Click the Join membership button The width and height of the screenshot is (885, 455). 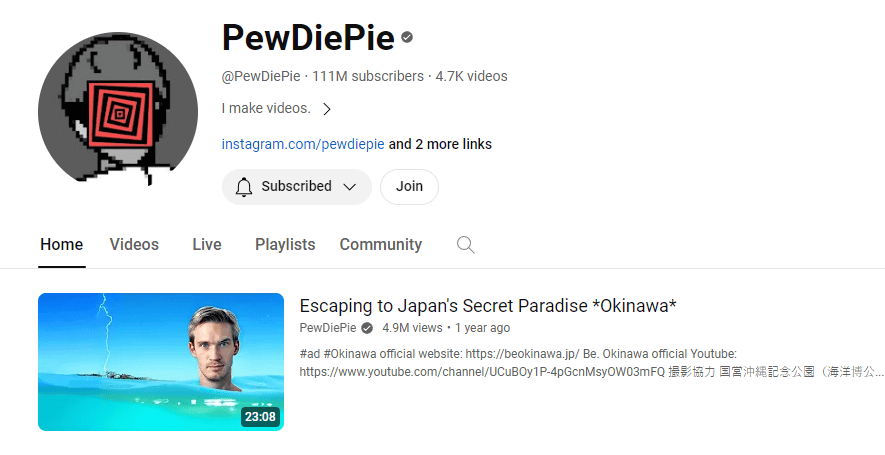[x=409, y=187]
